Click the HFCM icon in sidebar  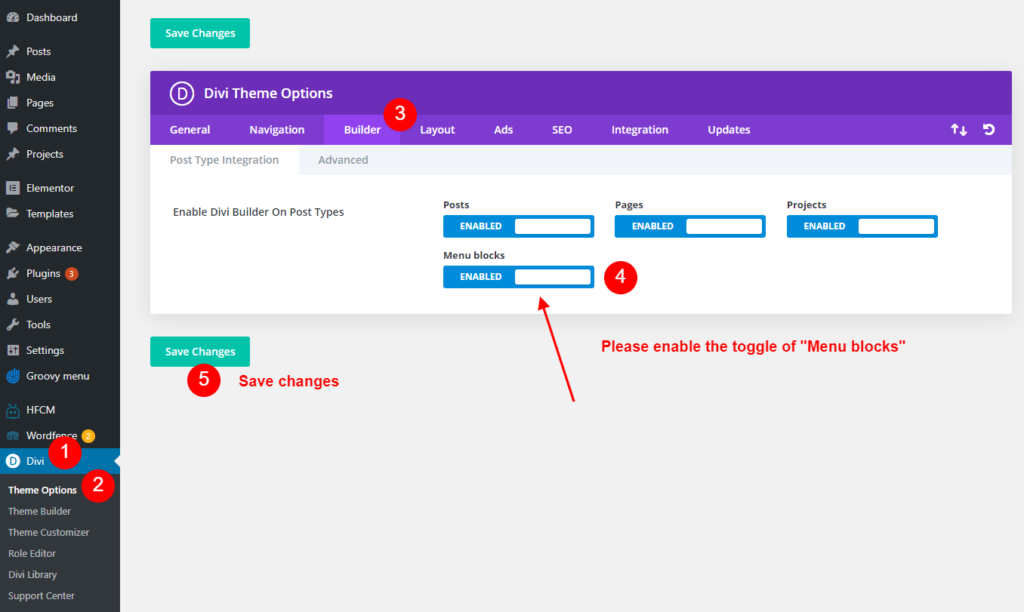12,410
